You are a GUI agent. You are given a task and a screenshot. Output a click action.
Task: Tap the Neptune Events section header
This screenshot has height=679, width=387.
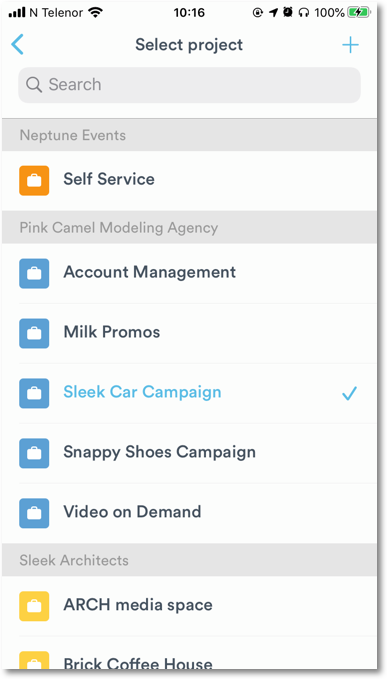pos(189,135)
